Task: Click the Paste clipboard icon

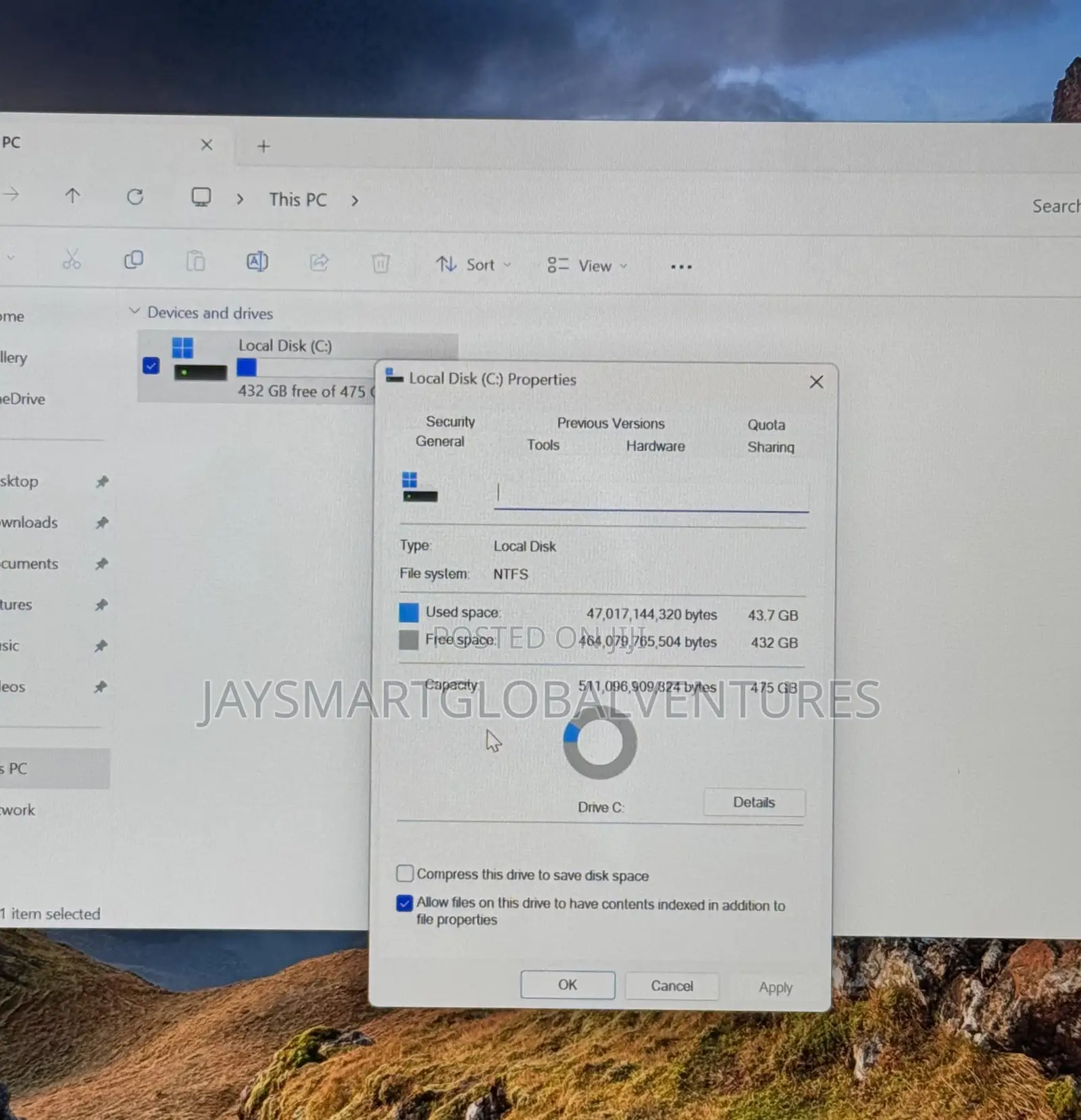Action: (x=195, y=261)
